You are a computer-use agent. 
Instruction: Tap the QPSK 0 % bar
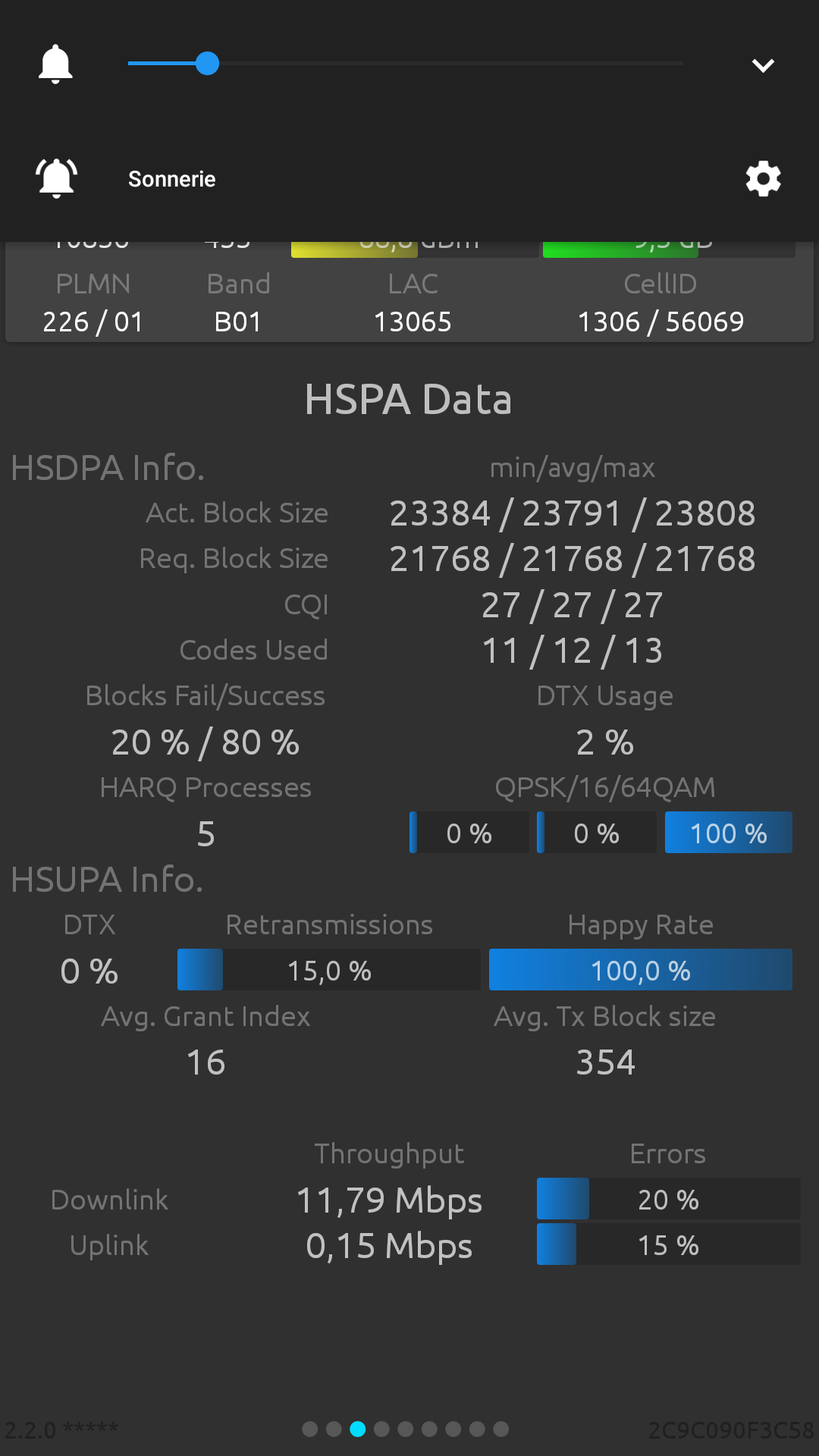point(469,833)
